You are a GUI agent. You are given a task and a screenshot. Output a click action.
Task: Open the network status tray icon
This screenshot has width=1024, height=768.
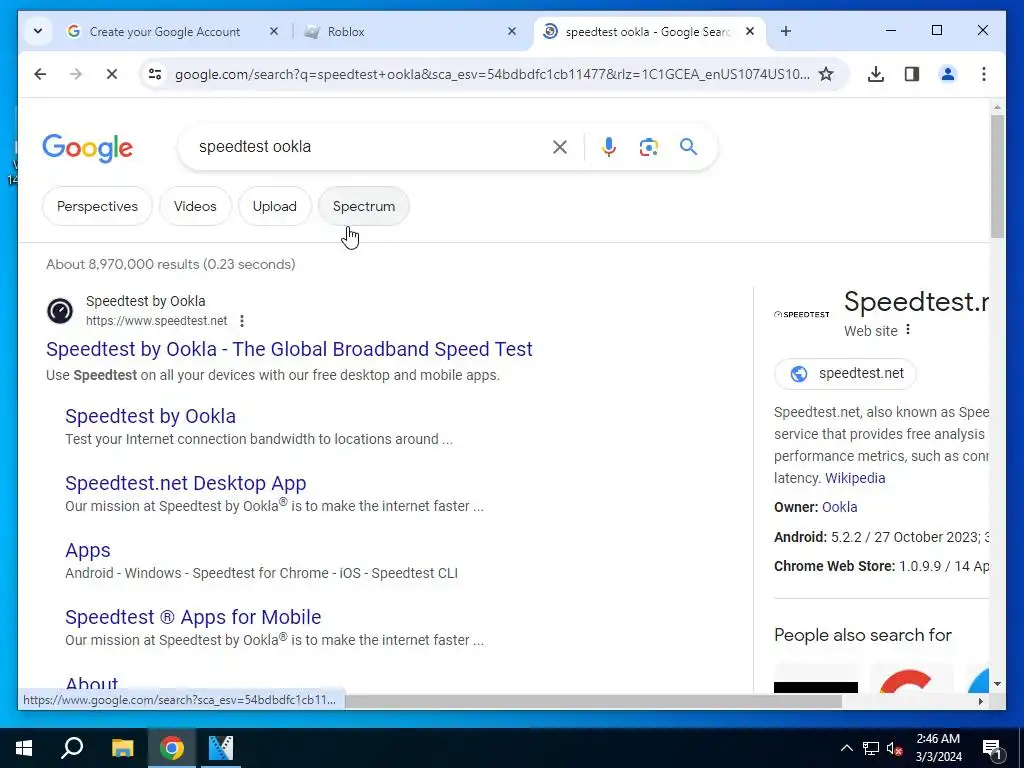(x=871, y=748)
